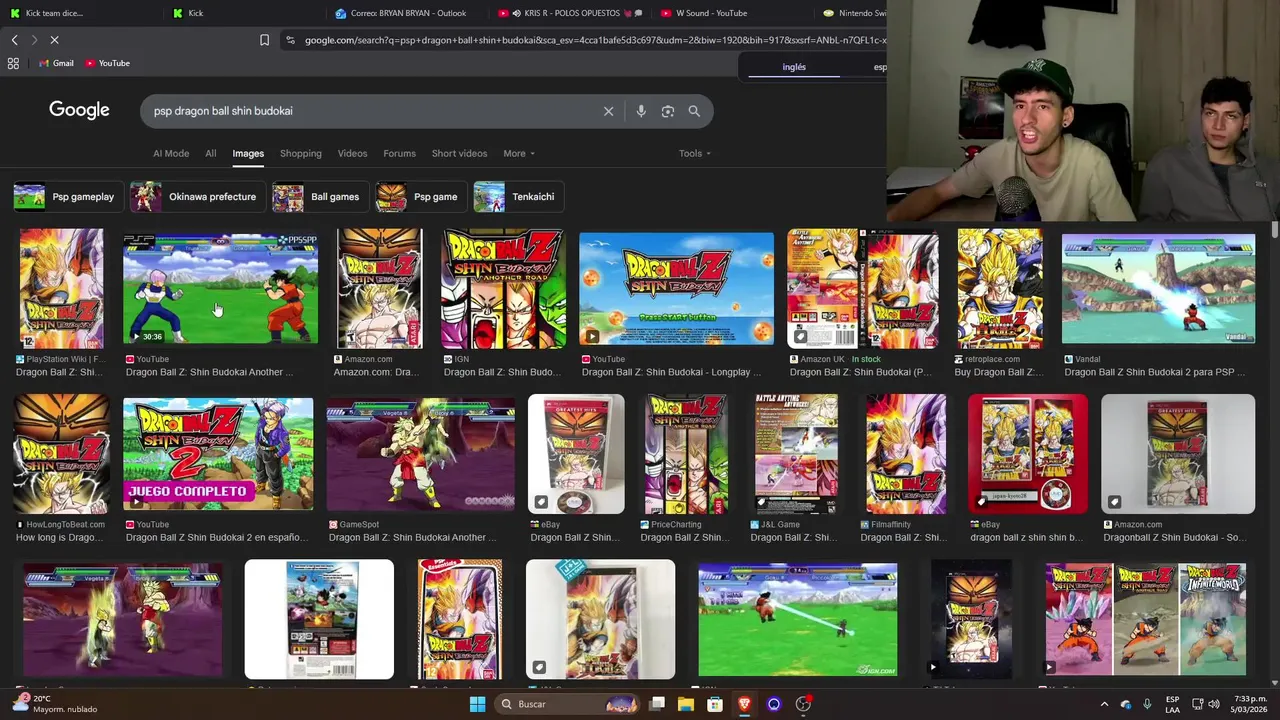
Task: Open the GameSpot Broly screenshot result
Action: tap(420, 454)
